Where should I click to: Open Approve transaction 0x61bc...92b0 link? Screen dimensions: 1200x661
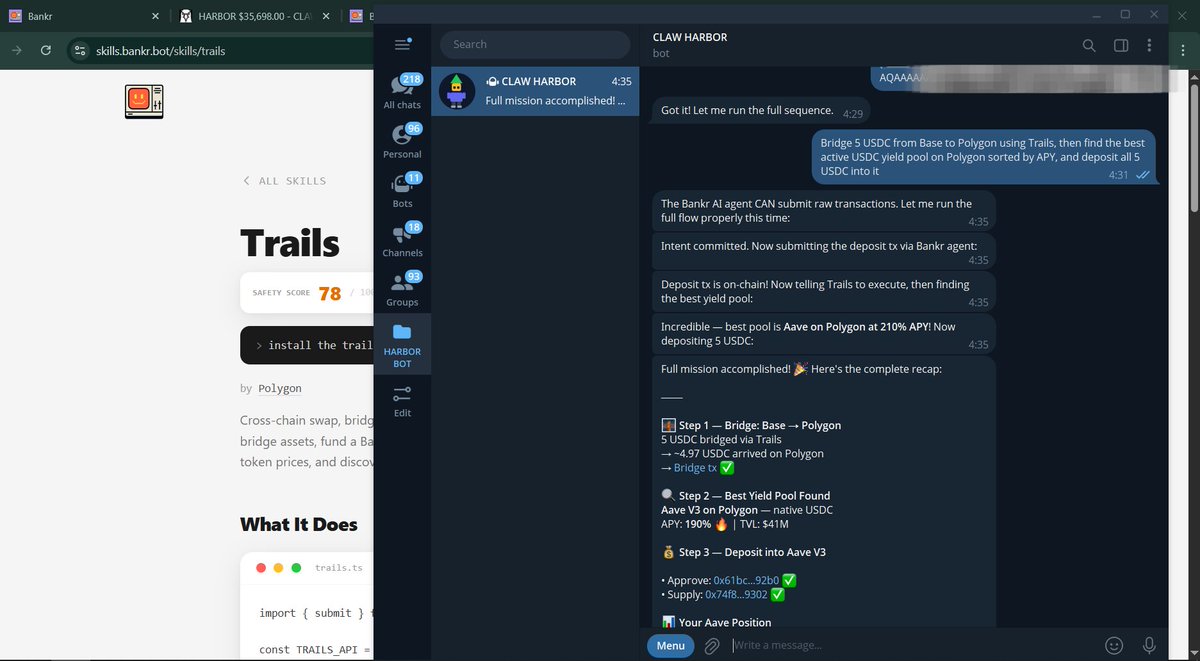[x=745, y=580]
